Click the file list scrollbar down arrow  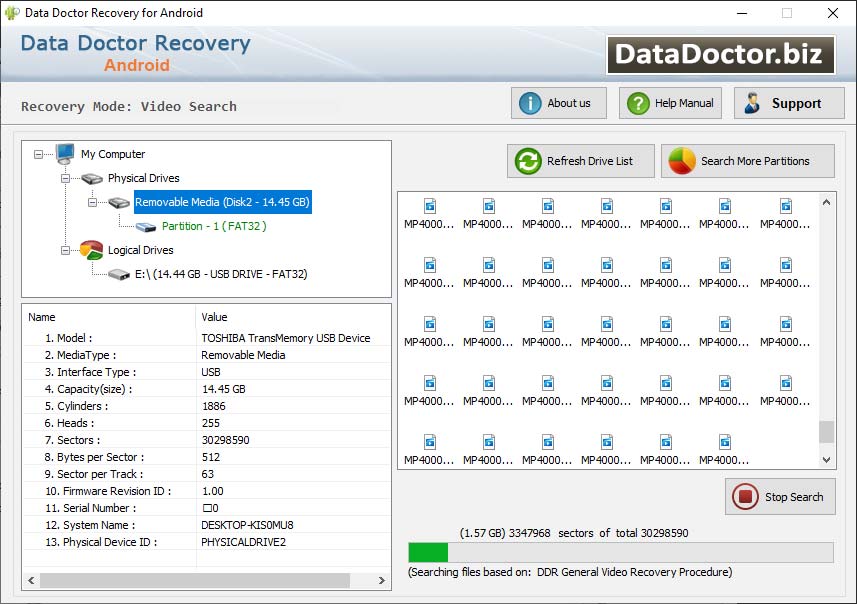coord(826,459)
